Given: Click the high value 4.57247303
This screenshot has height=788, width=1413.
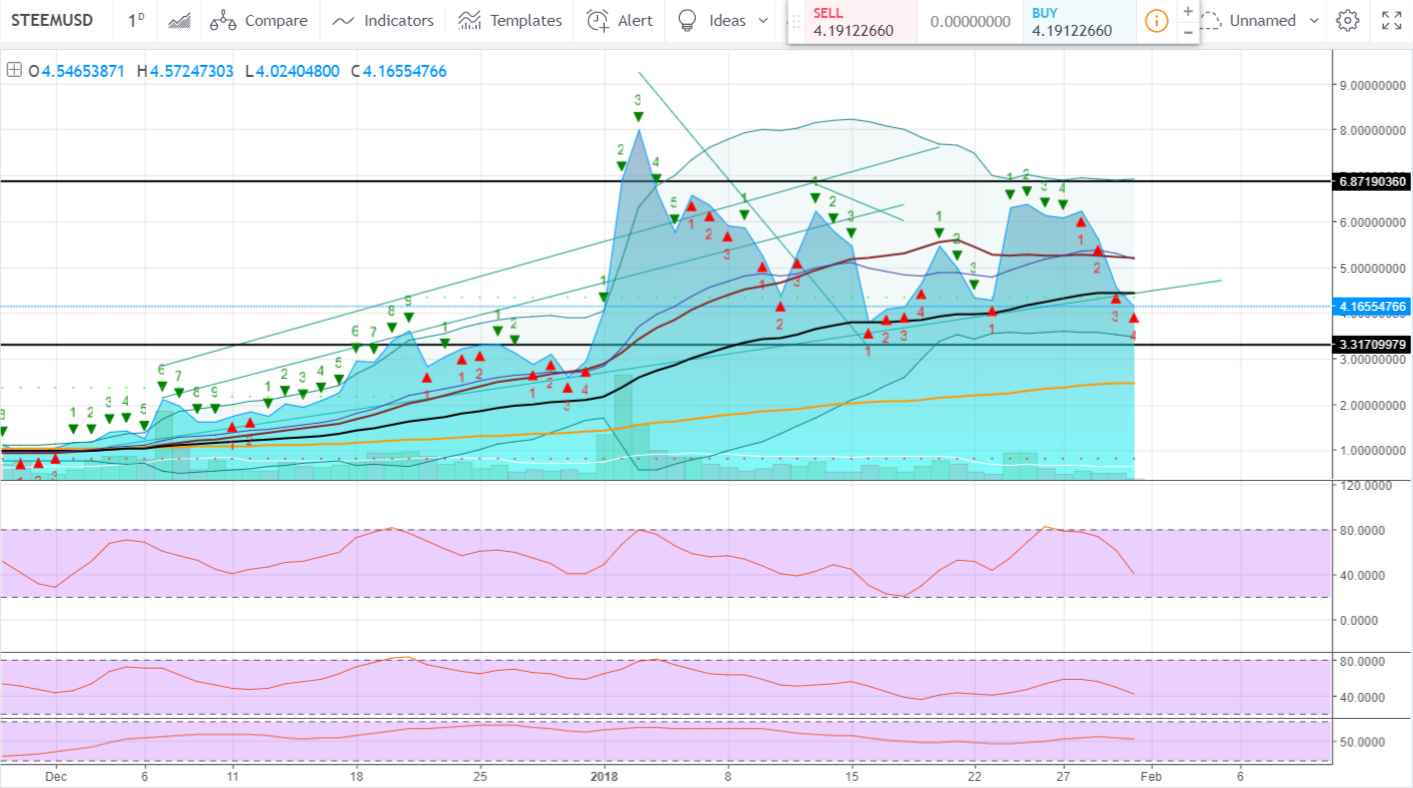Looking at the screenshot, I should (x=192, y=71).
